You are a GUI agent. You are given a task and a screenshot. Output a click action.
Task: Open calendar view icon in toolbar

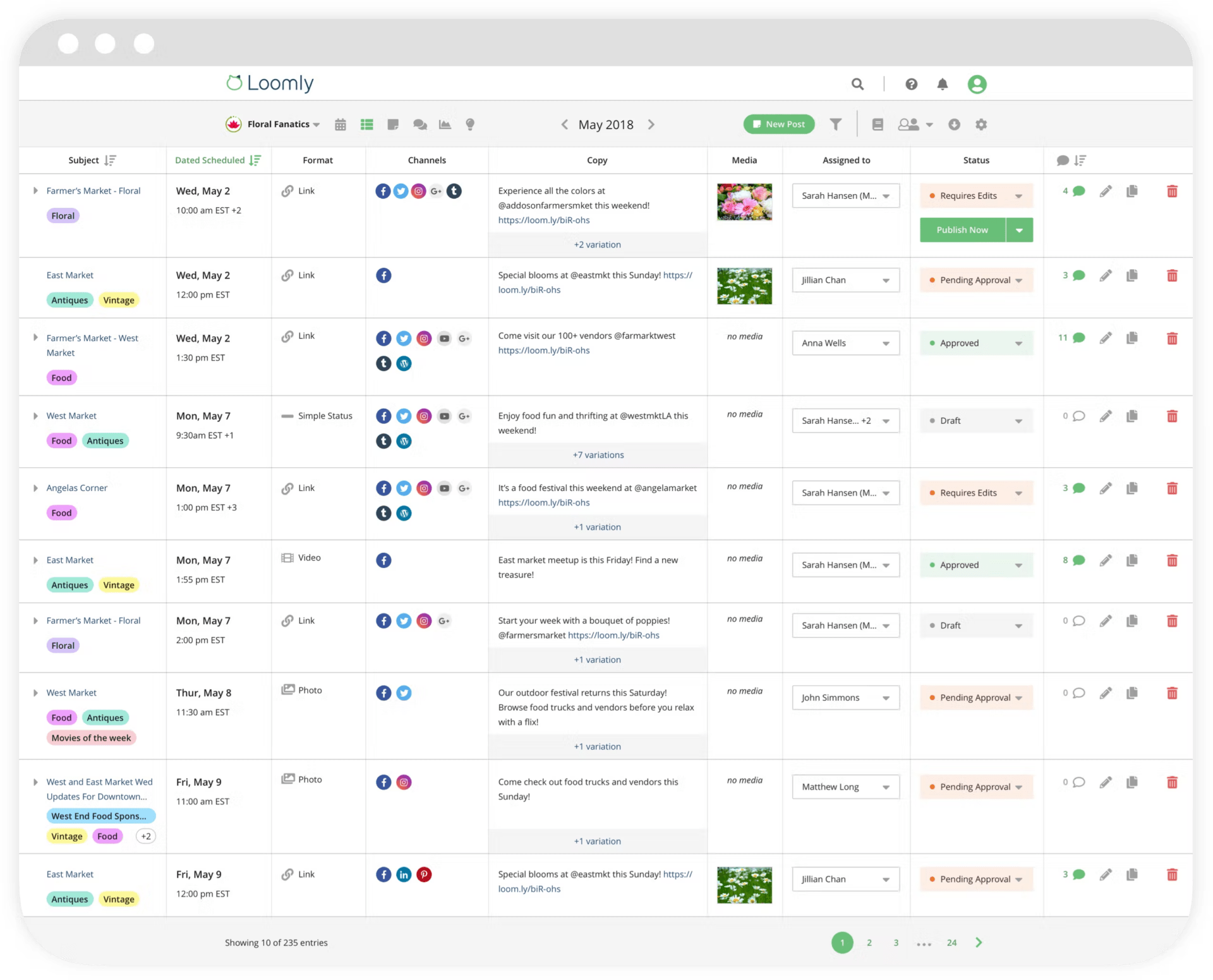coord(340,124)
